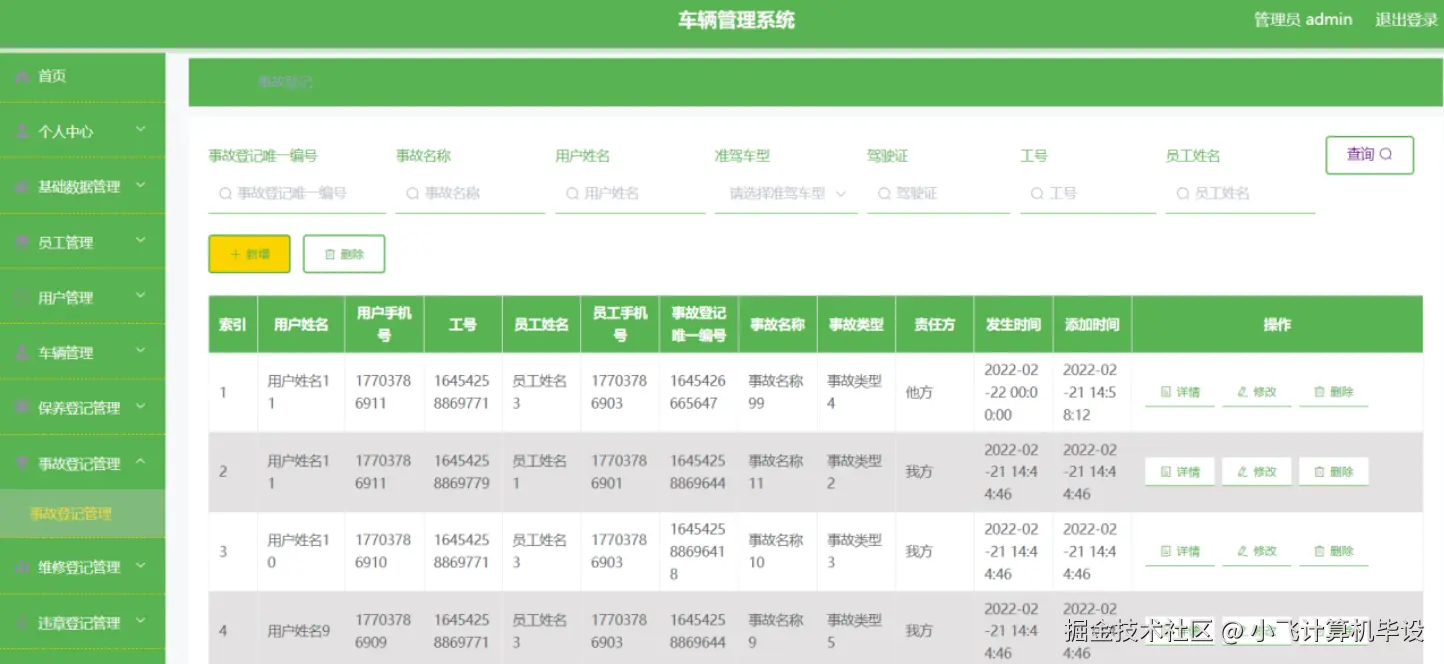Expand the 维修登记管理 menu chevron
Image resolution: width=1444 pixels, height=664 pixels.
tap(141, 566)
